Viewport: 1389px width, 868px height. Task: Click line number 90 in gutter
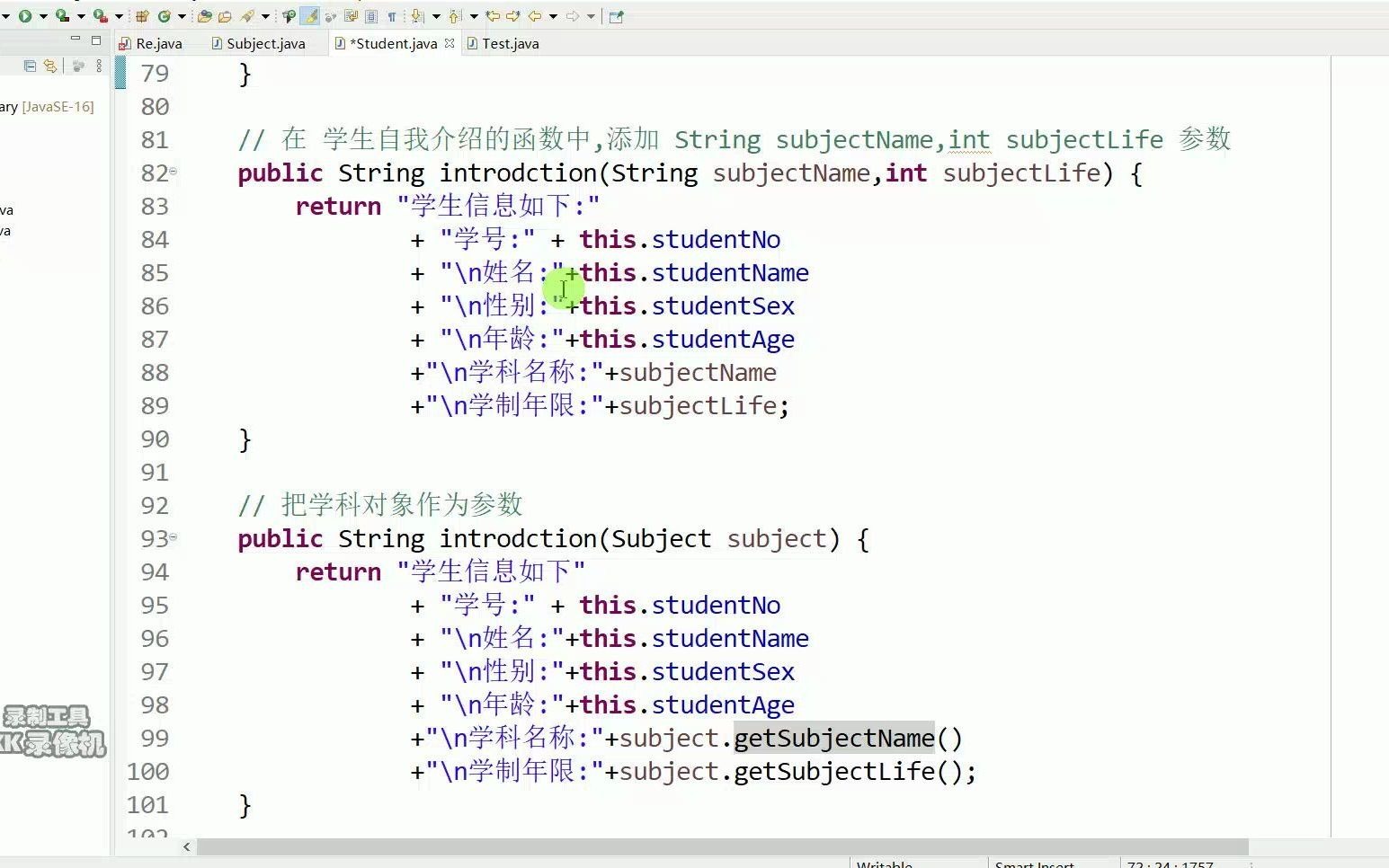(155, 439)
